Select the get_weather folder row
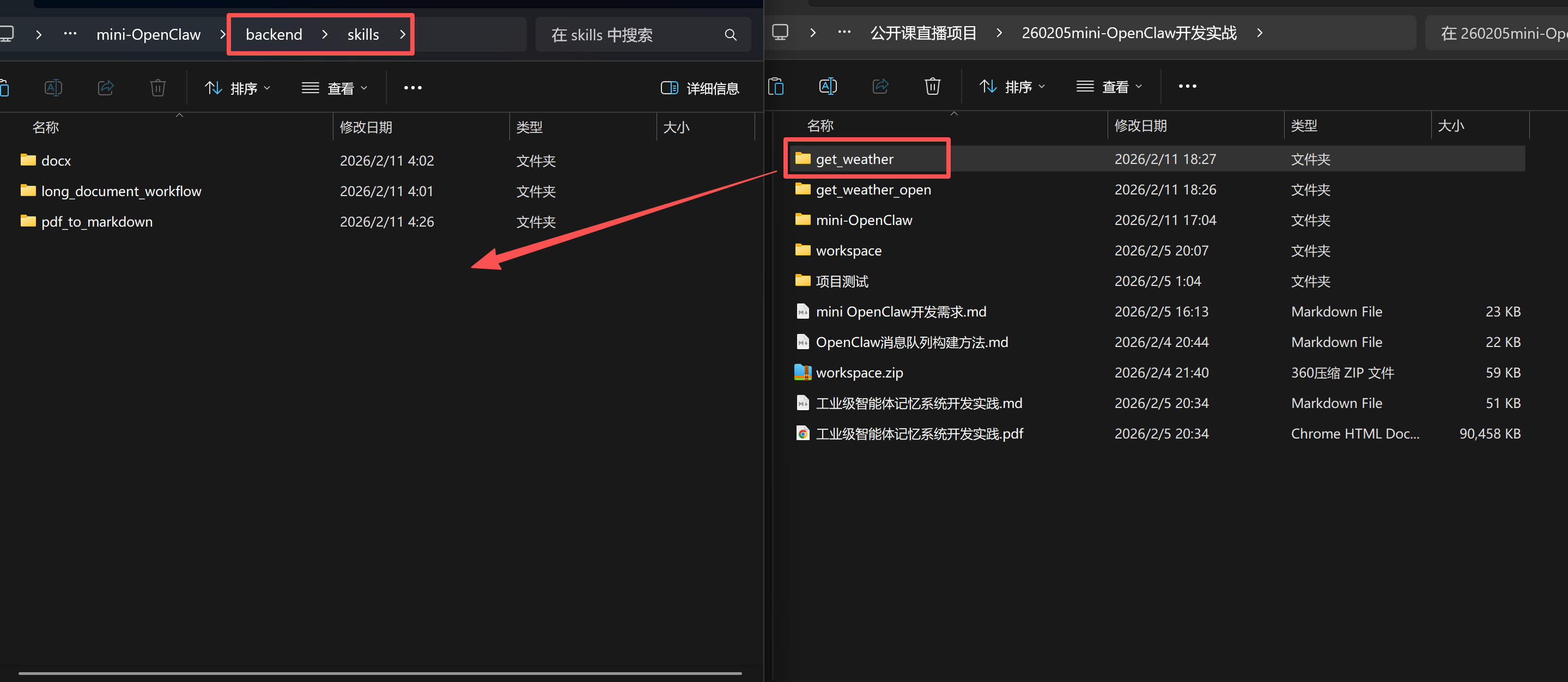 1156,159
